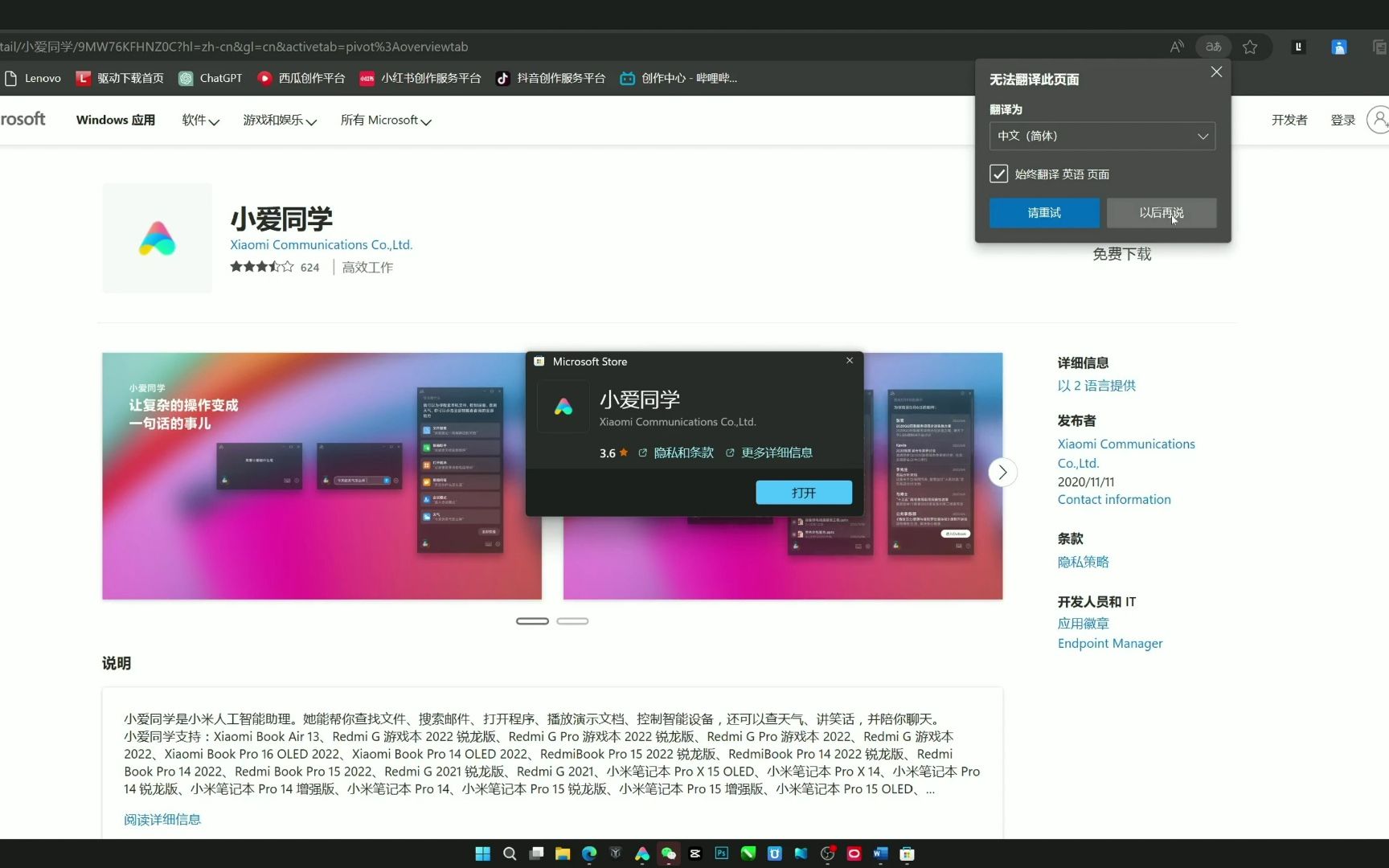
Task: Click the 打开 button in Store popup
Action: point(804,493)
